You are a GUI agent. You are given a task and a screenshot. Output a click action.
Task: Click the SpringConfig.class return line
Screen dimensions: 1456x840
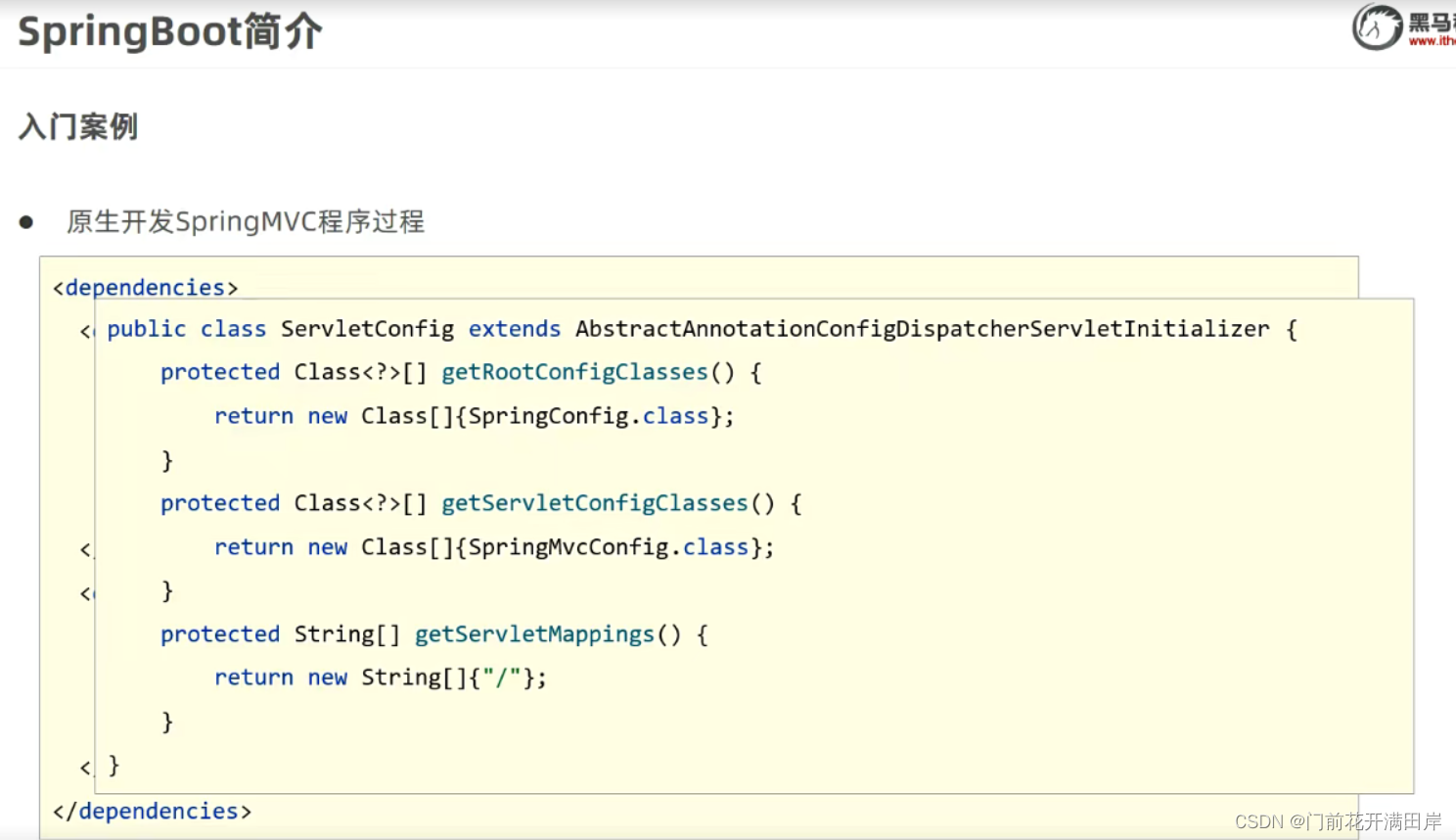[x=475, y=416]
